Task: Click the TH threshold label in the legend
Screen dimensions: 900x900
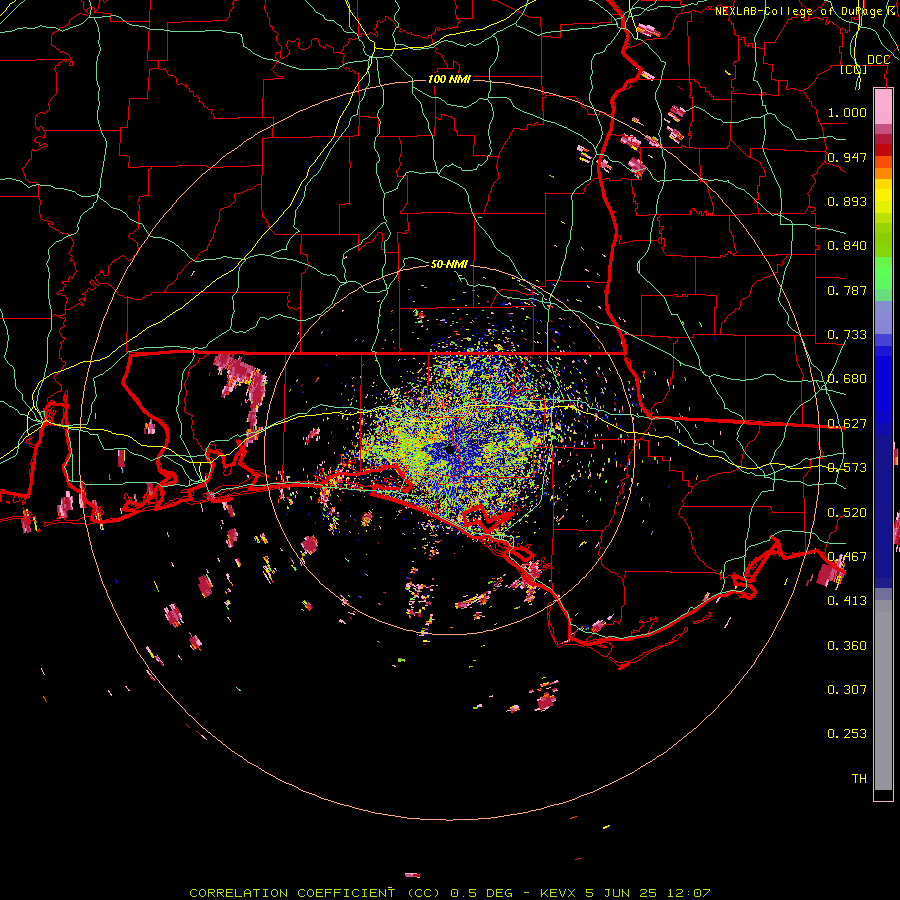Action: click(x=859, y=779)
